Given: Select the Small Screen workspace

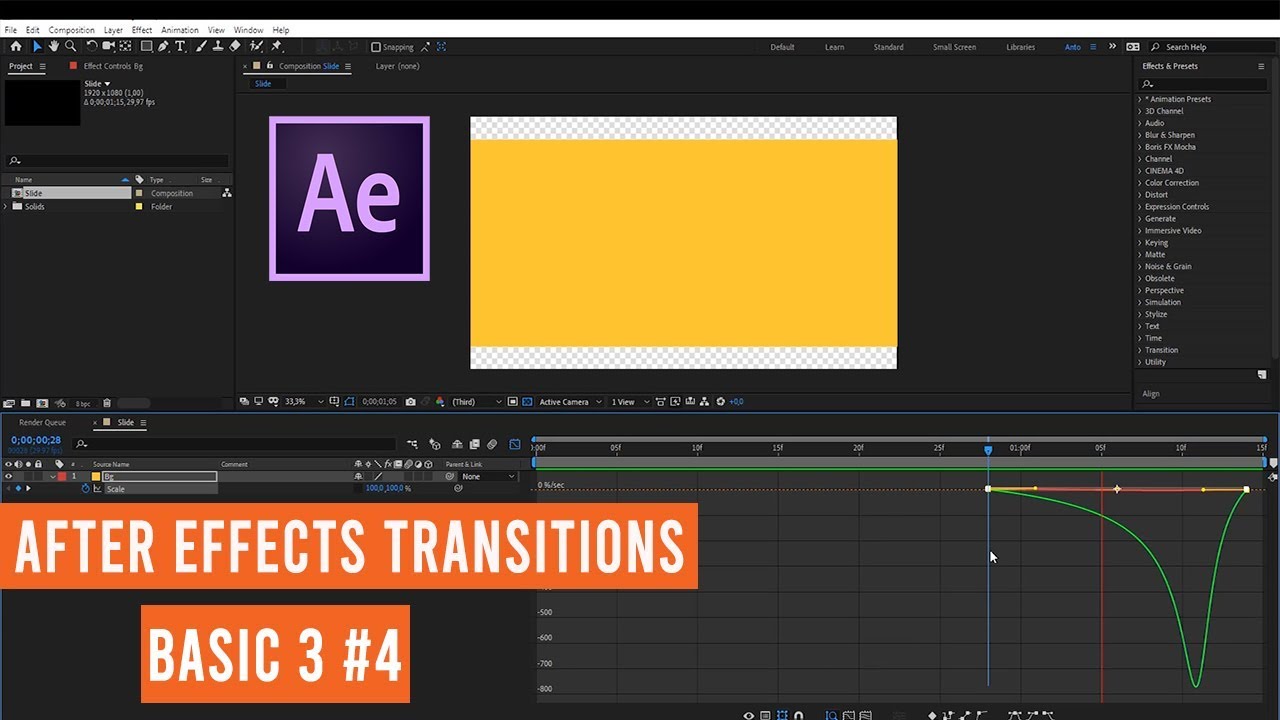Looking at the screenshot, I should [954, 47].
